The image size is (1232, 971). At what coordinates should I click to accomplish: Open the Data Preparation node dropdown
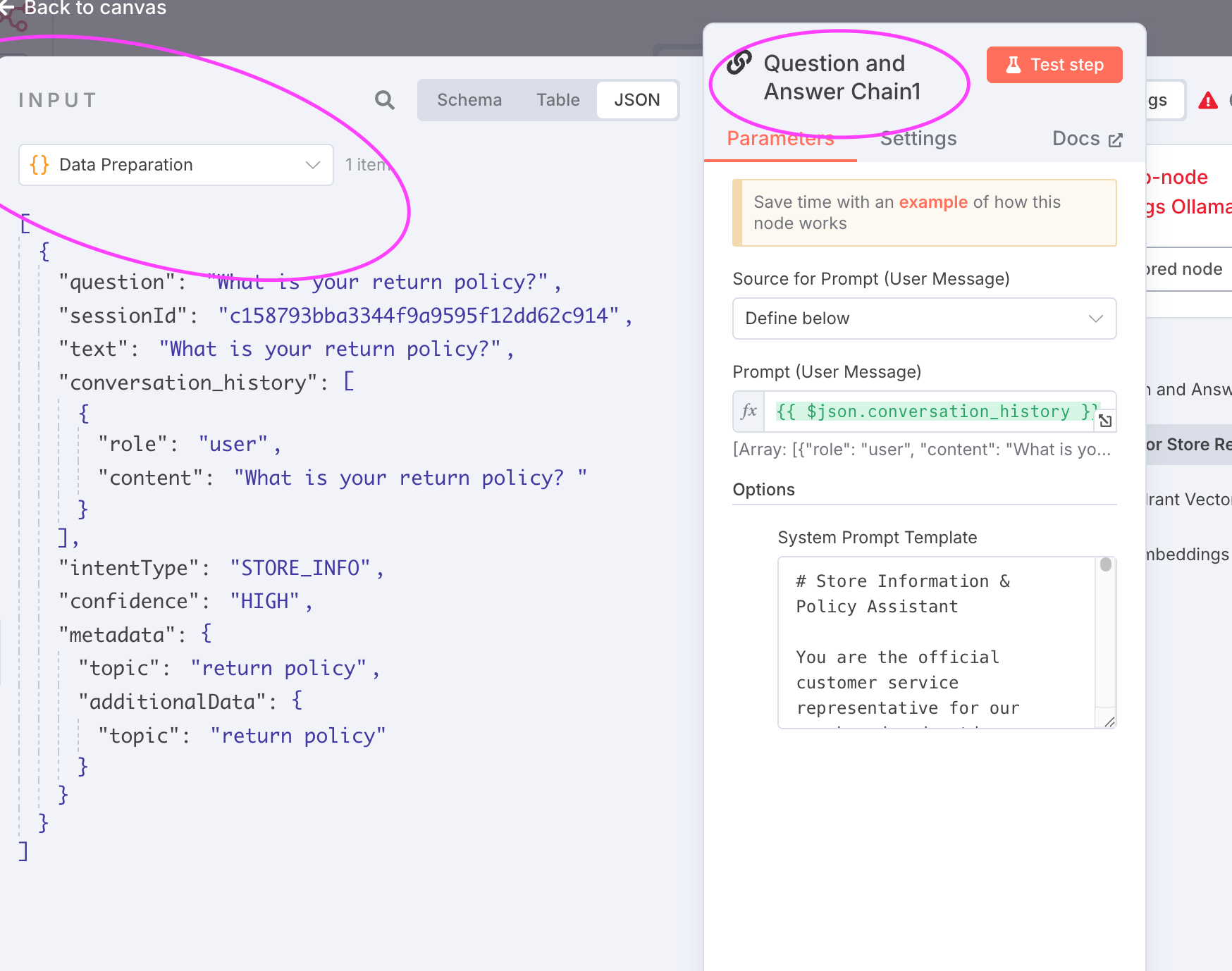pos(176,165)
